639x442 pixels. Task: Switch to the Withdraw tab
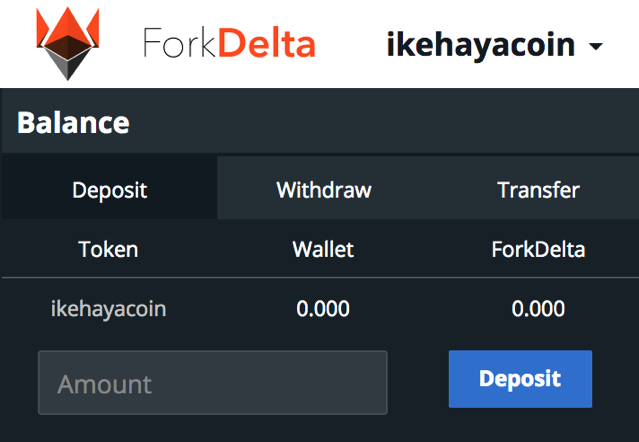point(324,189)
